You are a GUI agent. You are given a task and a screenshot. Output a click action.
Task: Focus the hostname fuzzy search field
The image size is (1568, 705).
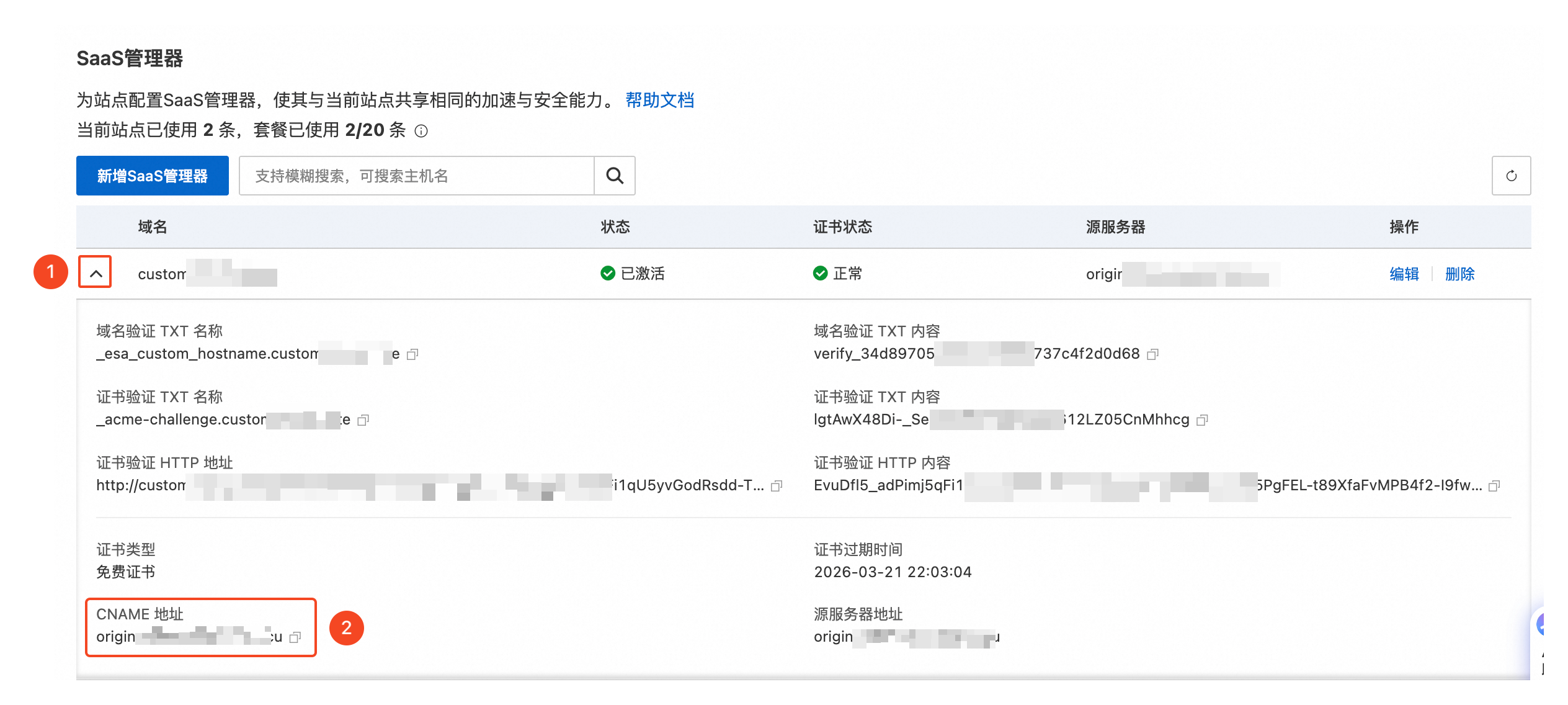416,176
